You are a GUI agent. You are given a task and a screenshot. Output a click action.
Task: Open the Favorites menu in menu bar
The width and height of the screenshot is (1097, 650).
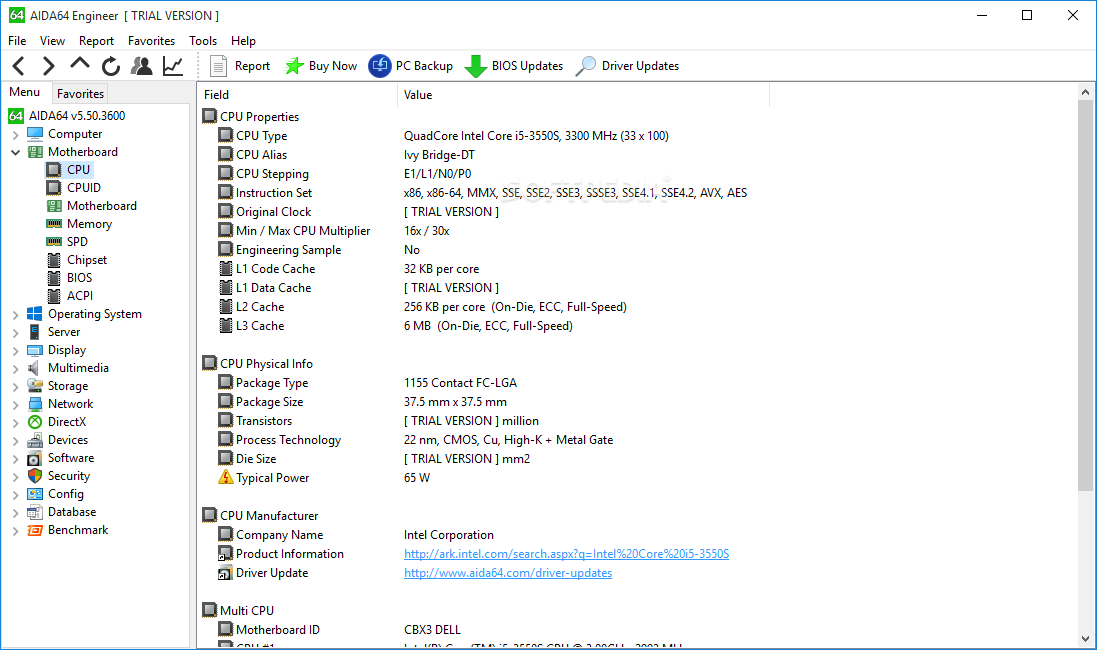tap(151, 41)
